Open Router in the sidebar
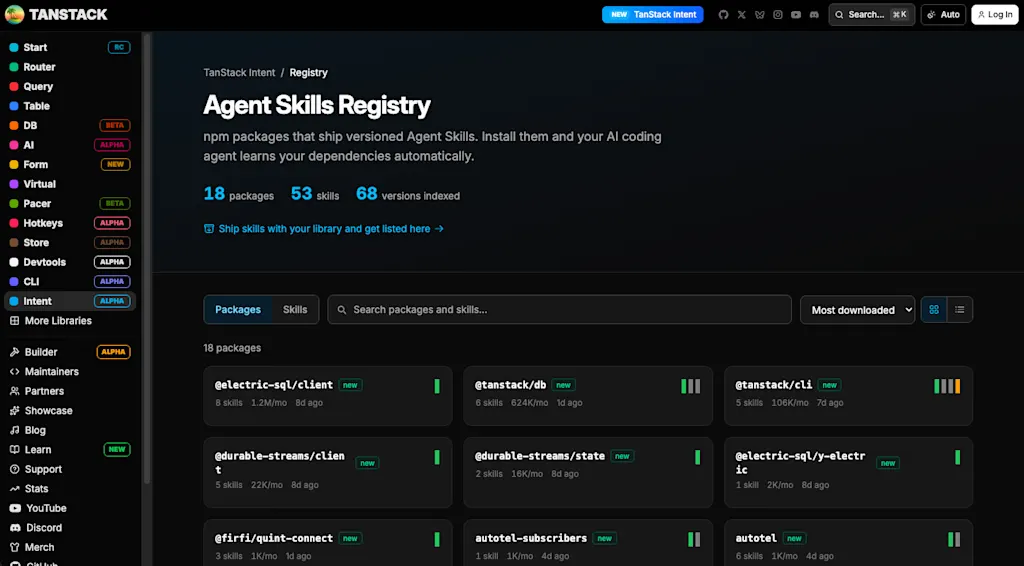This screenshot has height=566, width=1024. [x=70, y=67]
